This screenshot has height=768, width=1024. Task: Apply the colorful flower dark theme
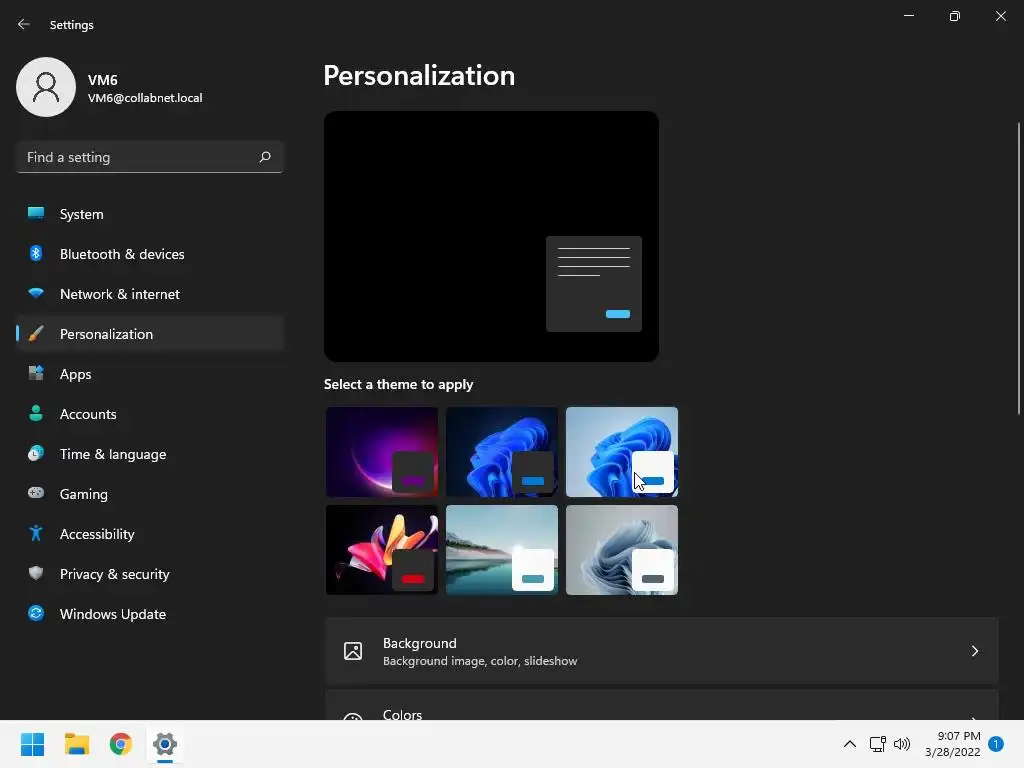[382, 550]
